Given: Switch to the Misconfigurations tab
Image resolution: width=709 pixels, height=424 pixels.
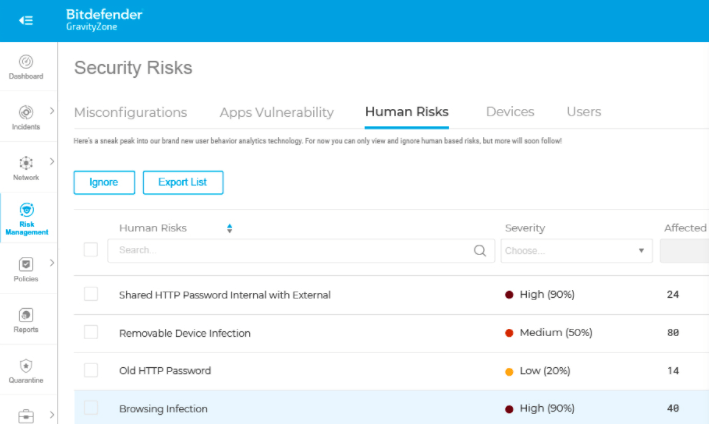Looking at the screenshot, I should 130,112.
